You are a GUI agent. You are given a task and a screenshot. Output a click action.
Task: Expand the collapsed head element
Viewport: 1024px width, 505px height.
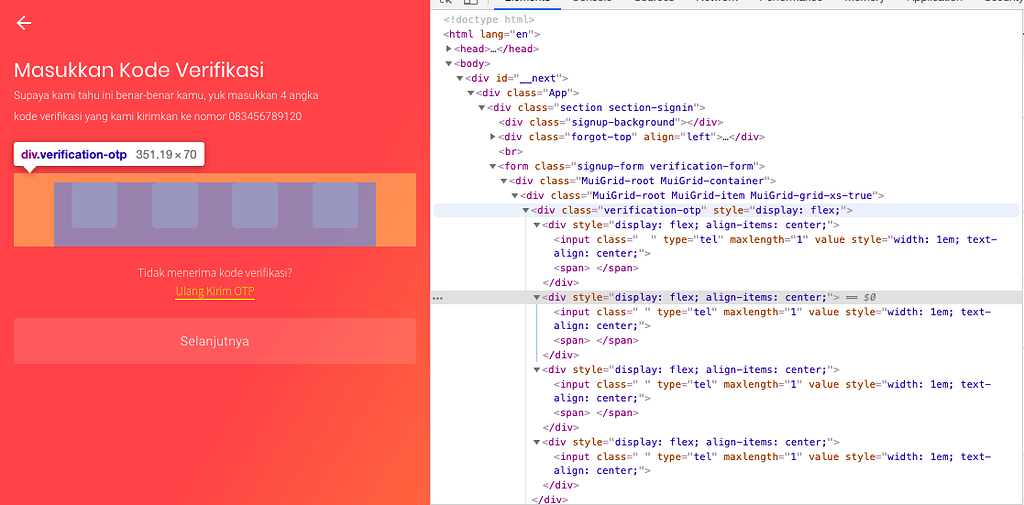click(x=449, y=49)
